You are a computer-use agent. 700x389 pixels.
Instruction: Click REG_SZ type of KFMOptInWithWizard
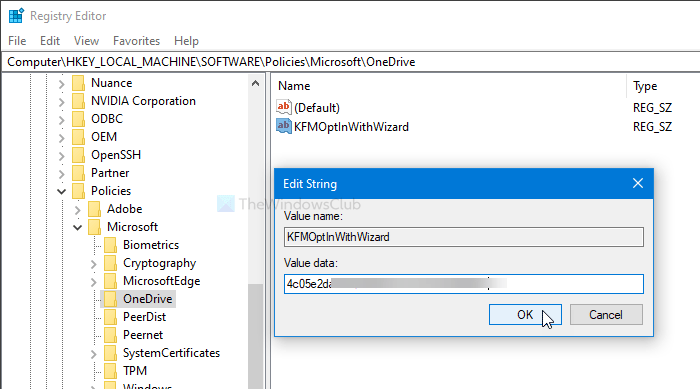coord(652,127)
